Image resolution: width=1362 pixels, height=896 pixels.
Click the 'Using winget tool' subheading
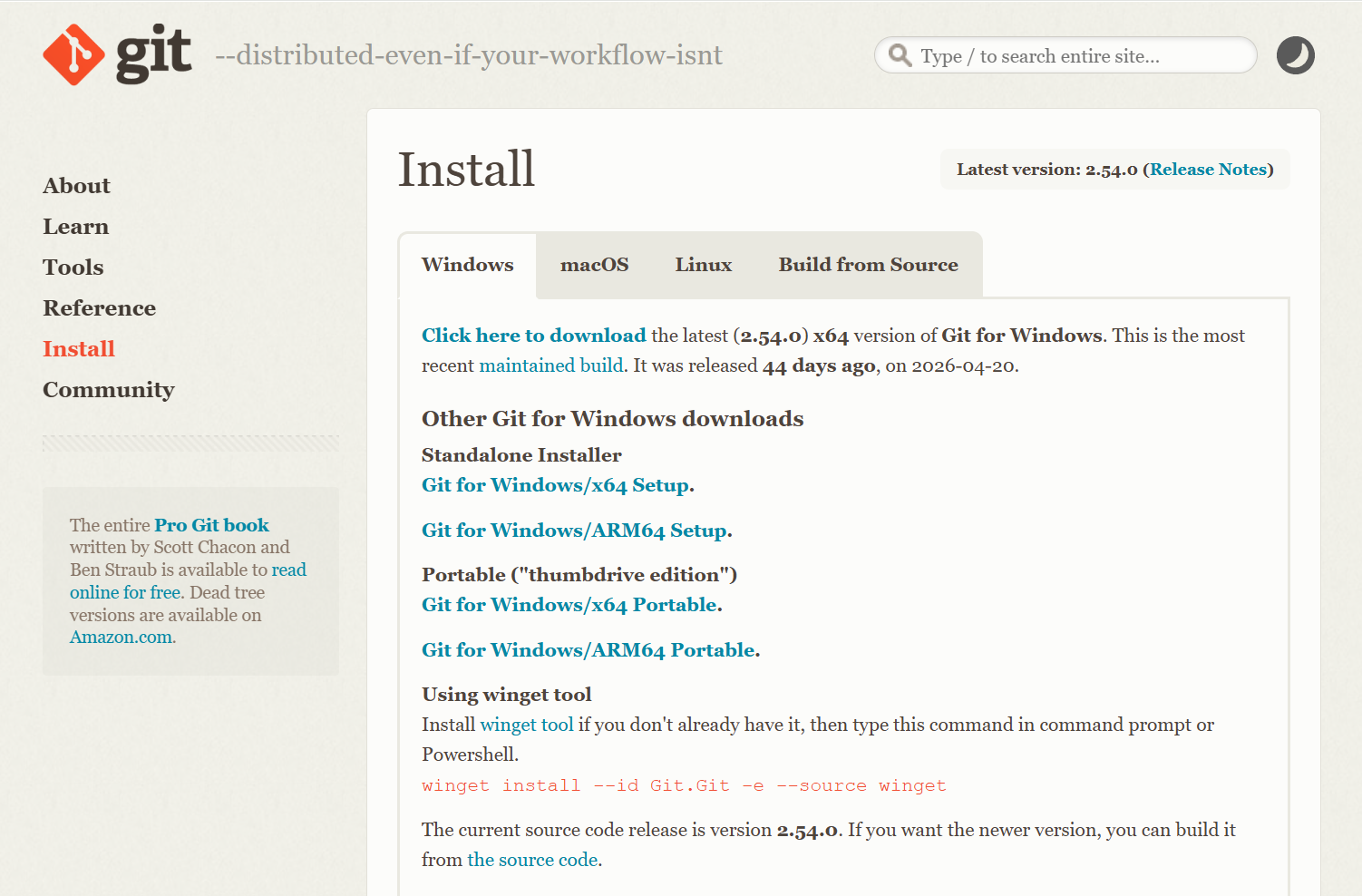[x=507, y=695]
